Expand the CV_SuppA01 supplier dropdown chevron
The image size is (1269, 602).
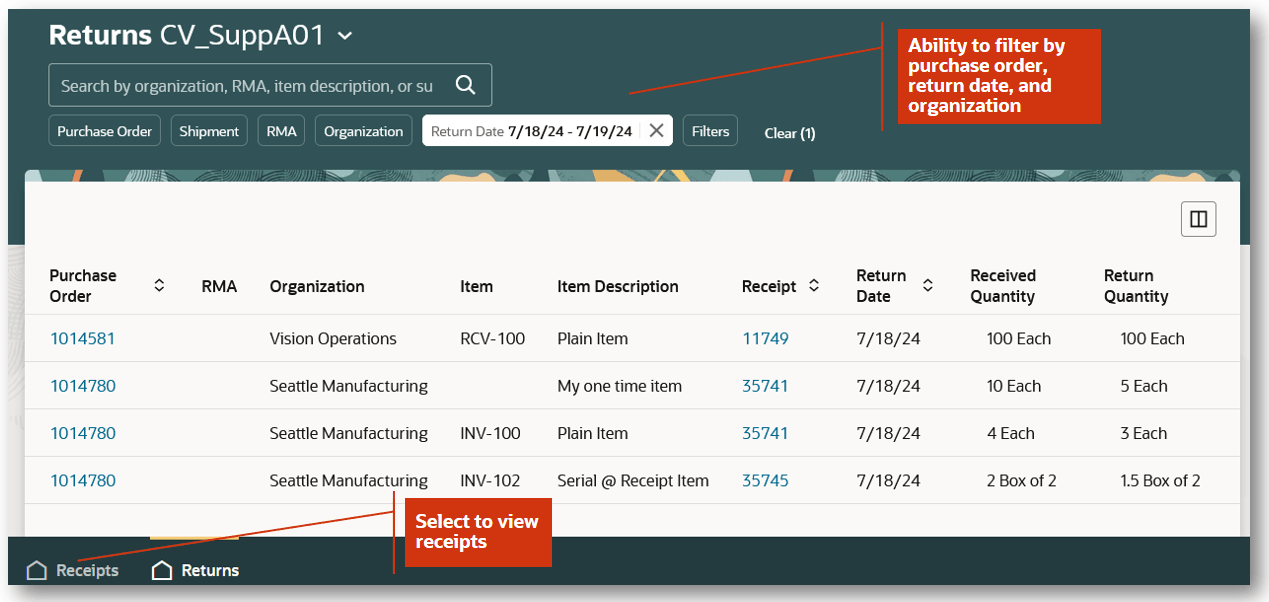tap(345, 36)
